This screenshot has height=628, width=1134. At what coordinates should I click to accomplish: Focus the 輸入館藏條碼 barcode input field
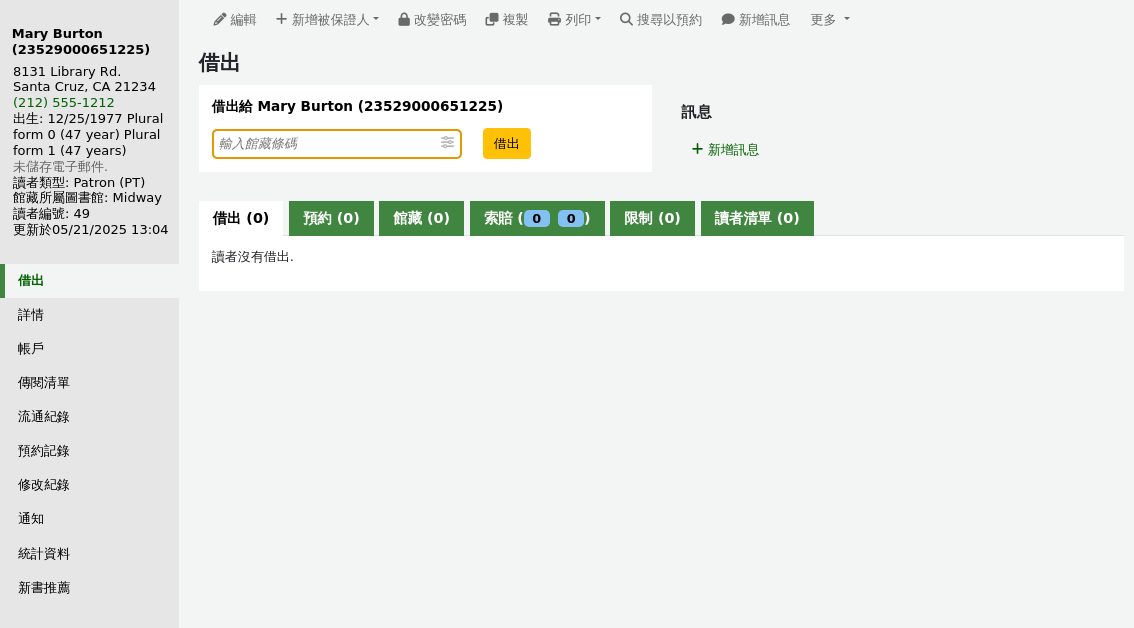(337, 143)
